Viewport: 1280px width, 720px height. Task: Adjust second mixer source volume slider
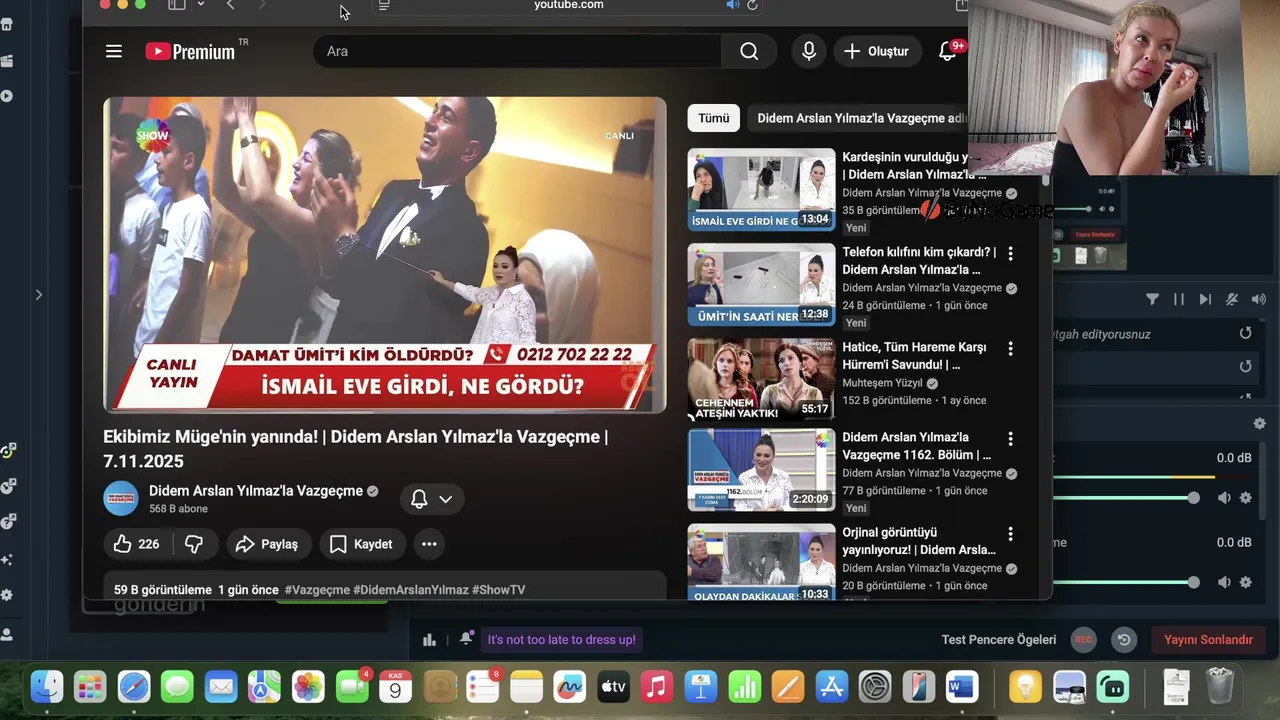click(1123, 582)
